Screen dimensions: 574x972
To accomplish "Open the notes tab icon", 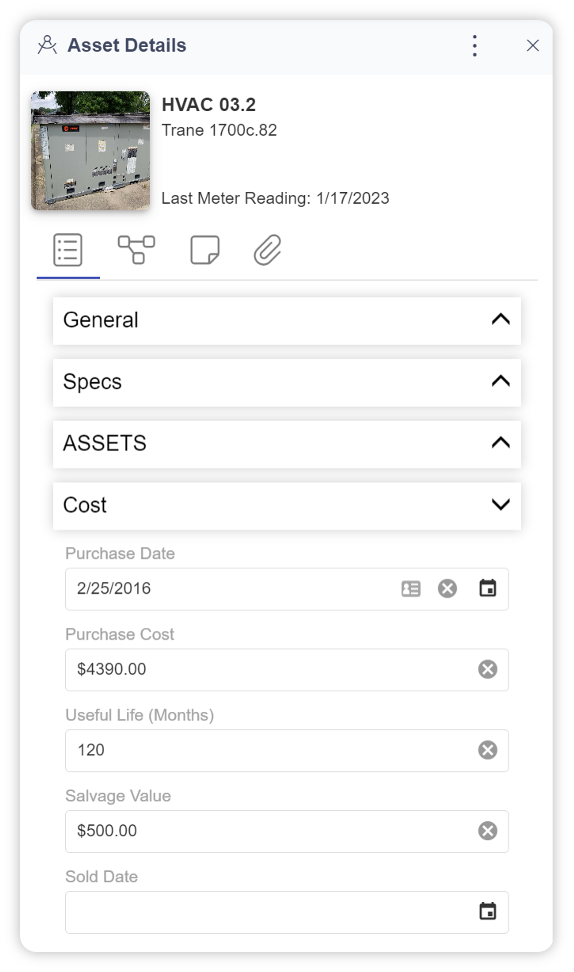I will tap(205, 250).
